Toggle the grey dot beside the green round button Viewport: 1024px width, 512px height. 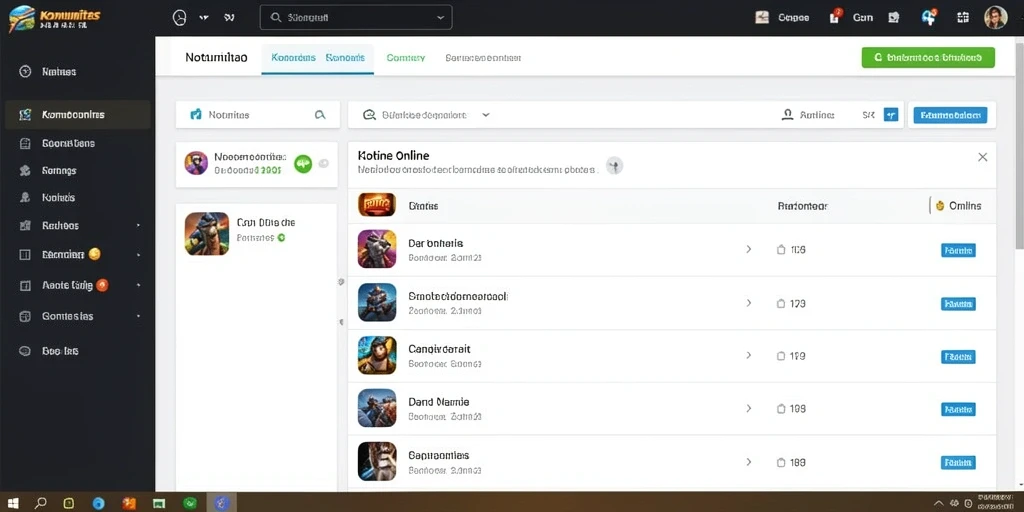click(323, 164)
